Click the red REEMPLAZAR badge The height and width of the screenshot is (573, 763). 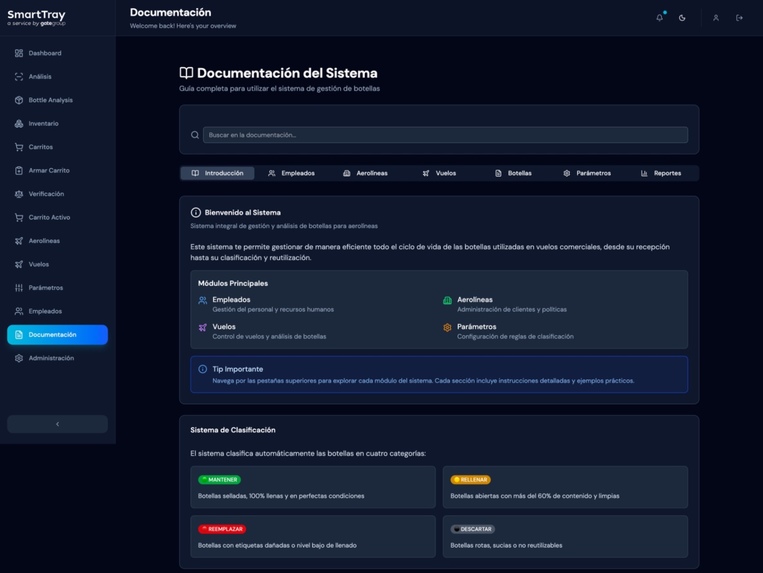click(222, 529)
